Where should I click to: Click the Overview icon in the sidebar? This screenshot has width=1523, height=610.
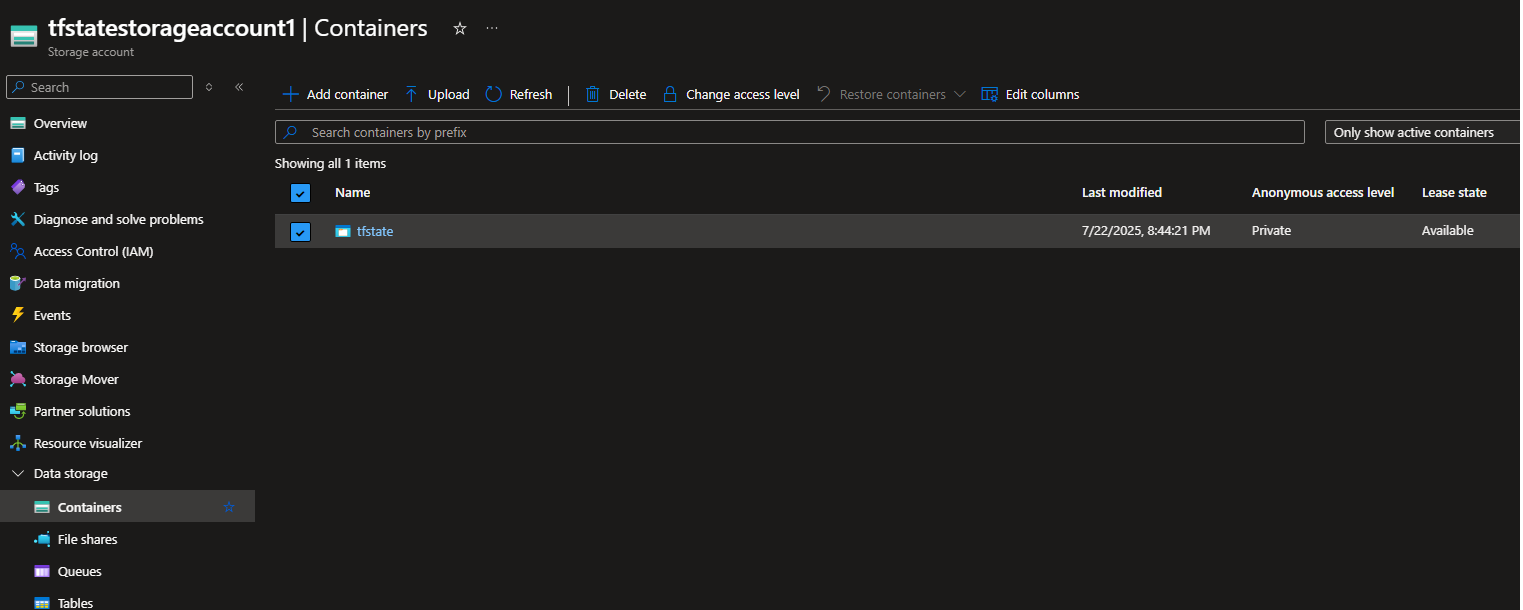17,124
